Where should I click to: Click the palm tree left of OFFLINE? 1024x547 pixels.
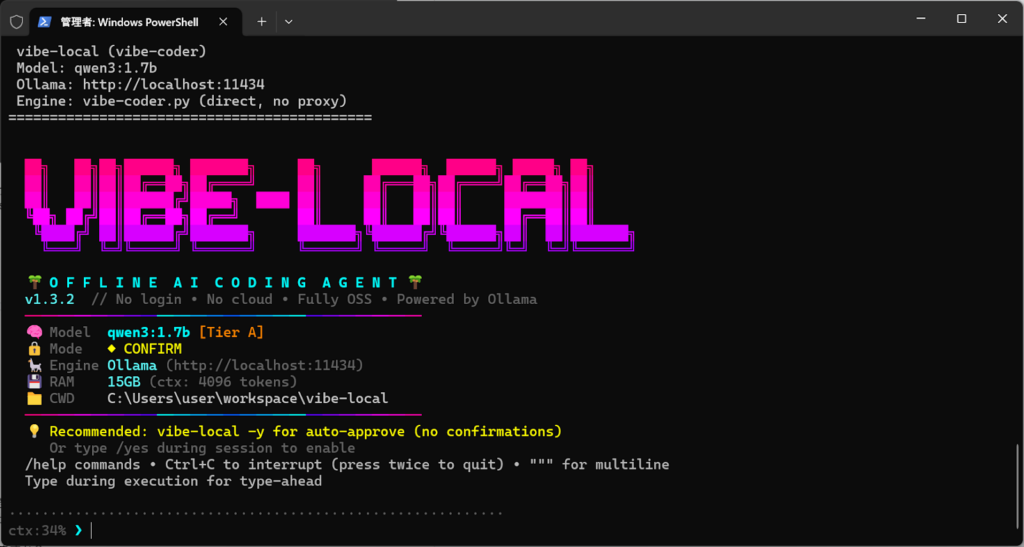34,282
